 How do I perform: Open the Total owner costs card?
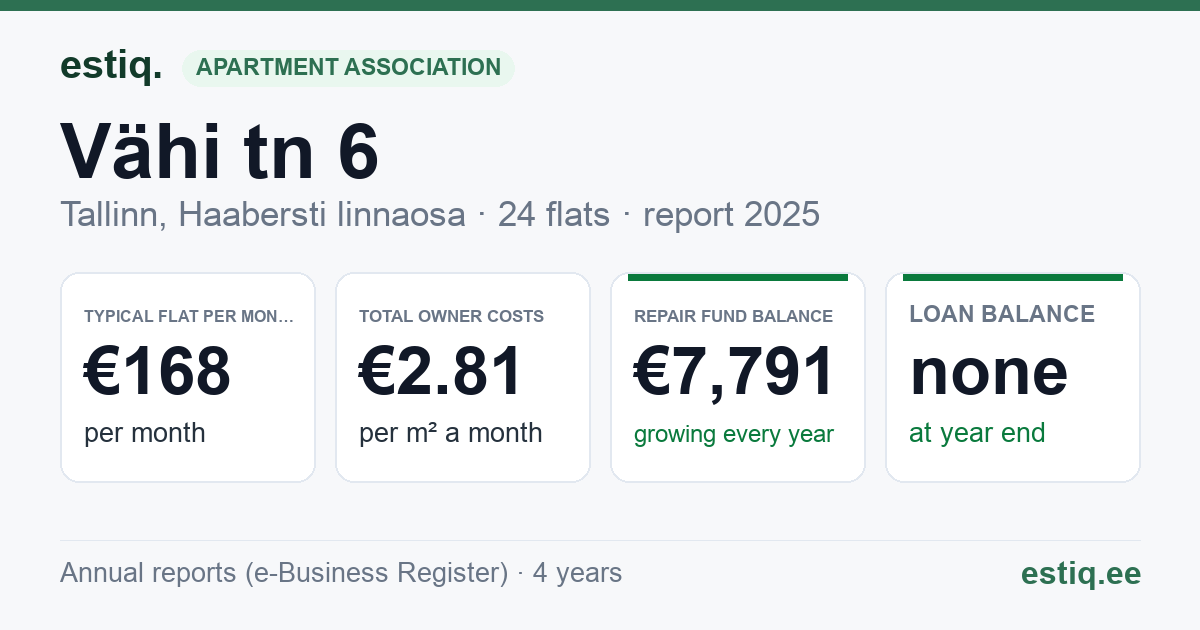[x=463, y=377]
